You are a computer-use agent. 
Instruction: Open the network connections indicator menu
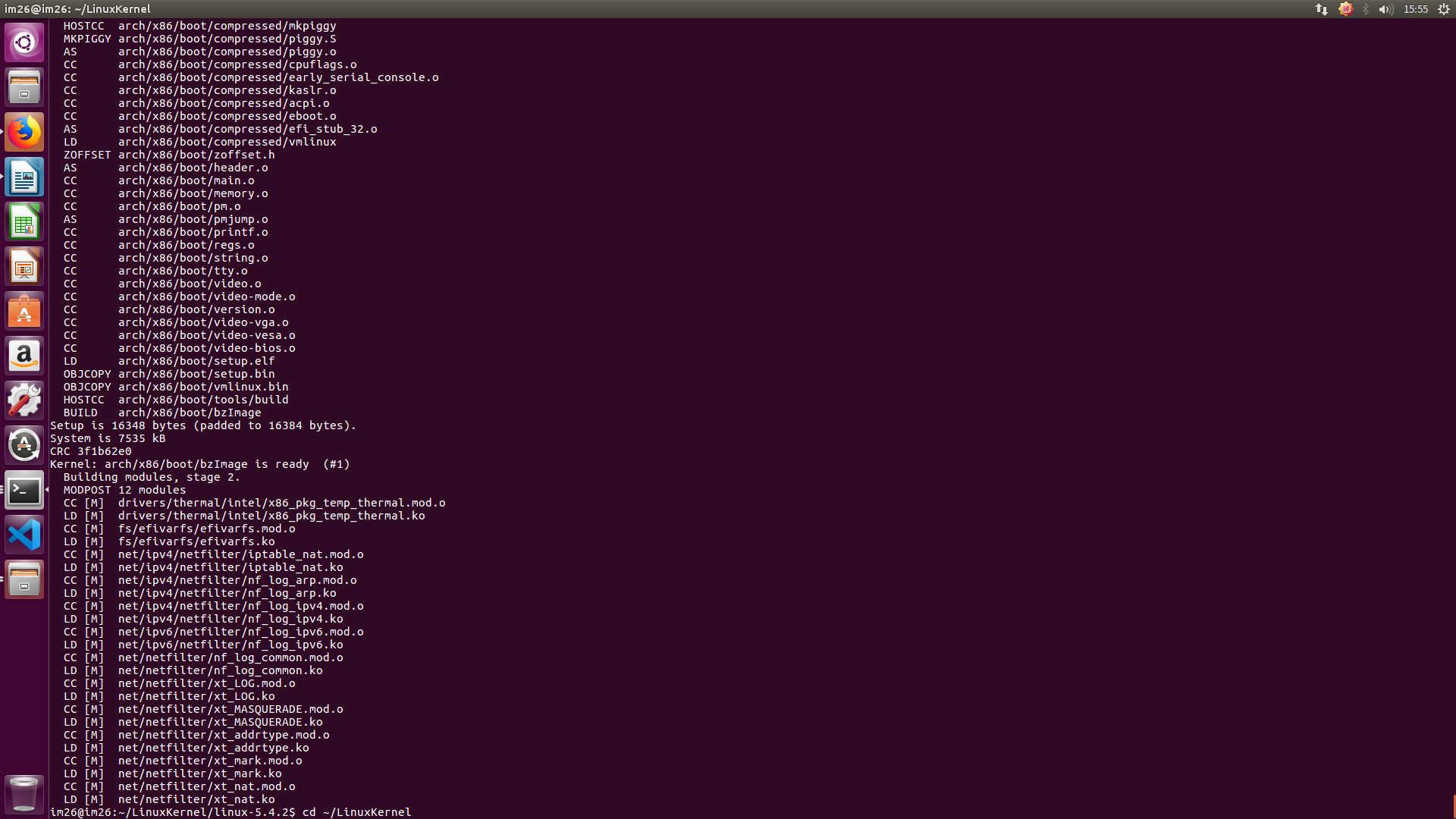(1322, 9)
